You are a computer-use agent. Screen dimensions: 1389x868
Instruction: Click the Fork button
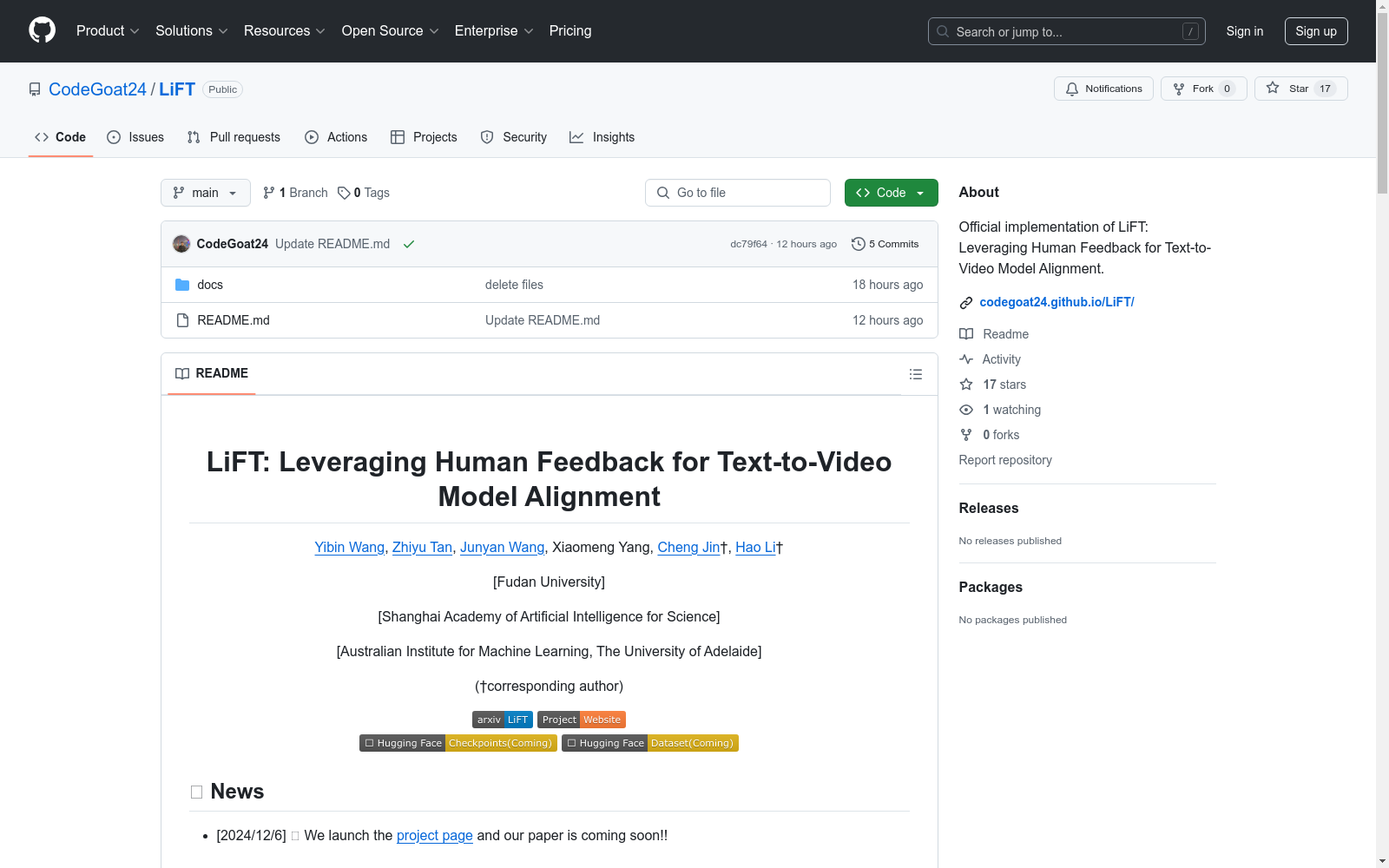pyautogui.click(x=1204, y=89)
